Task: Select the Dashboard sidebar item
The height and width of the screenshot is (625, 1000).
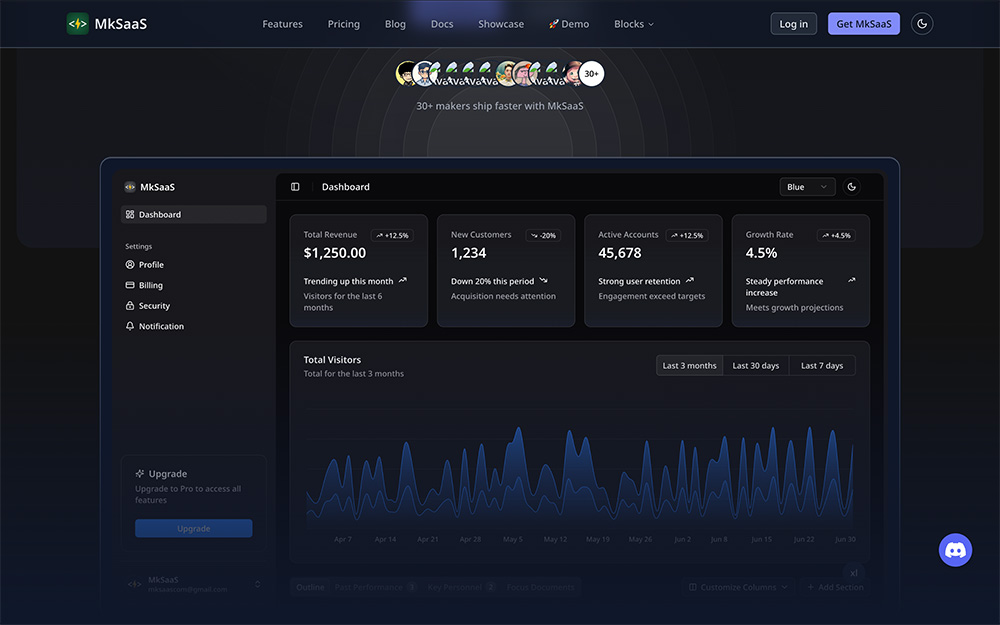Action: tap(193, 214)
